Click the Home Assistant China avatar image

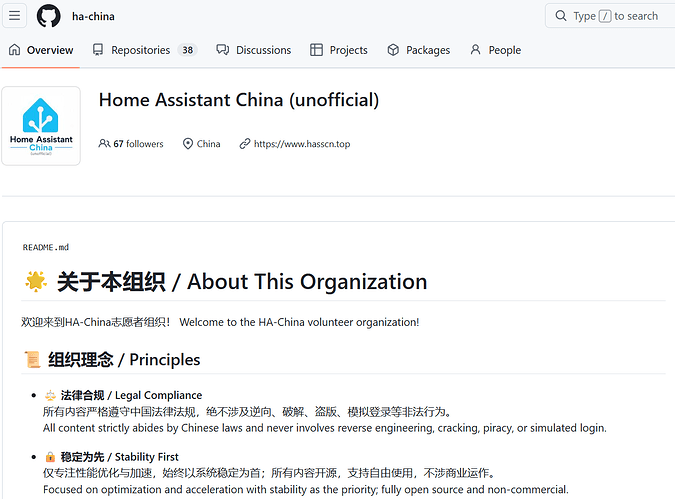41,126
